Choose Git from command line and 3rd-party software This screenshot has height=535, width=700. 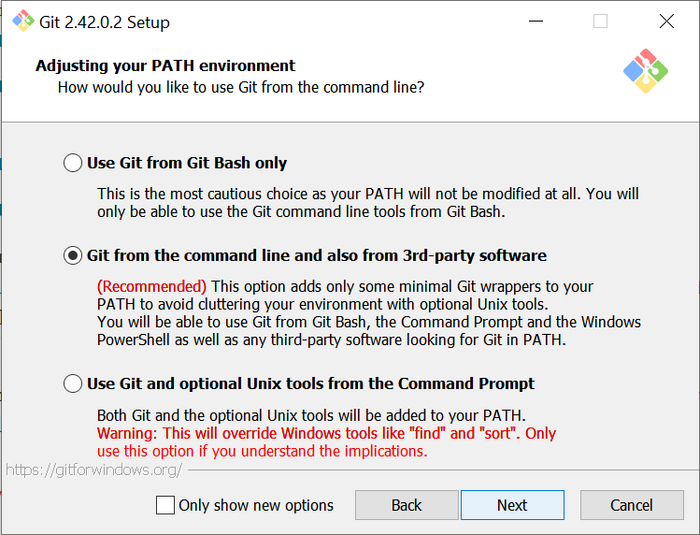(x=73, y=256)
